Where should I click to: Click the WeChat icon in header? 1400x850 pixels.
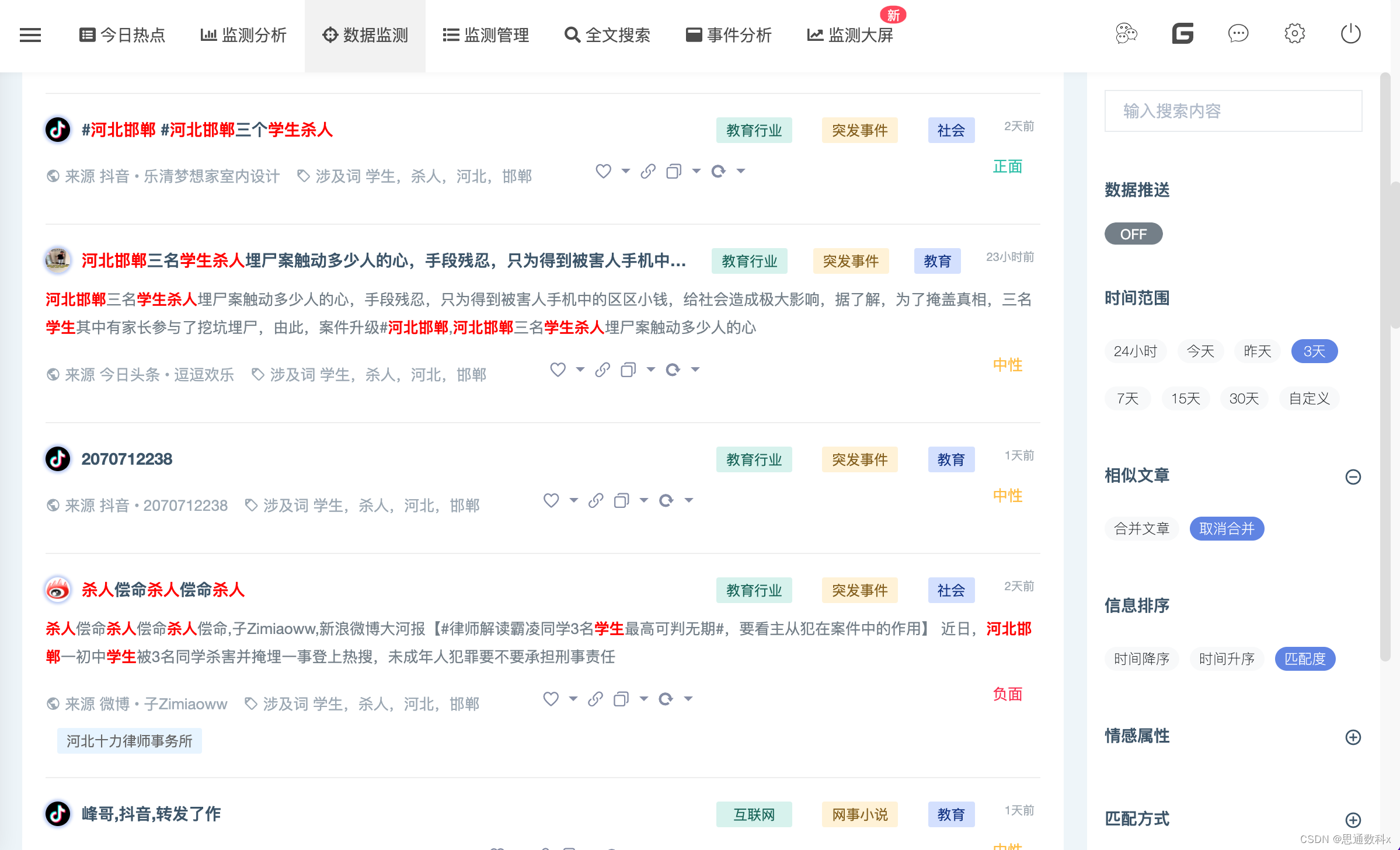click(1126, 34)
